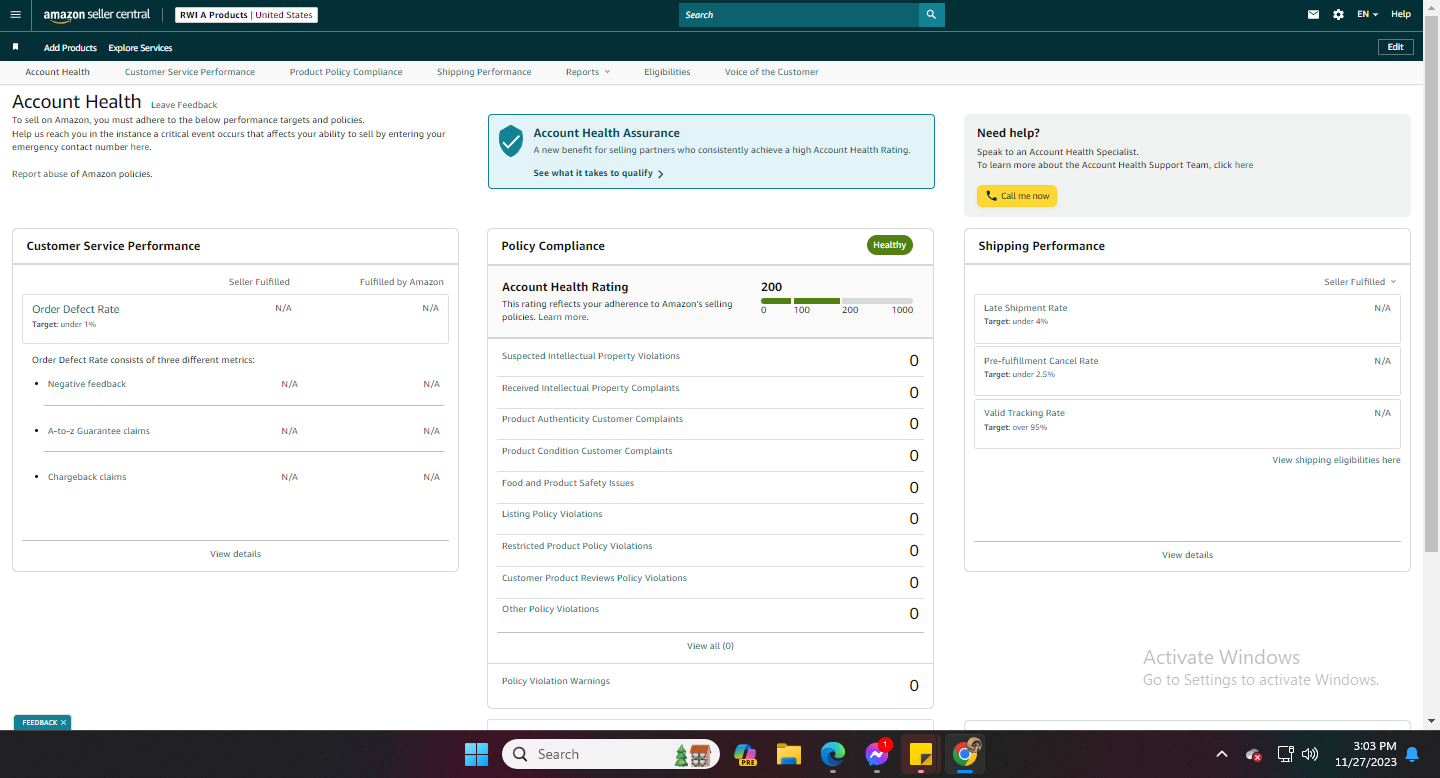Open the Windows Start menu
The image size is (1440, 778).
coord(476,754)
